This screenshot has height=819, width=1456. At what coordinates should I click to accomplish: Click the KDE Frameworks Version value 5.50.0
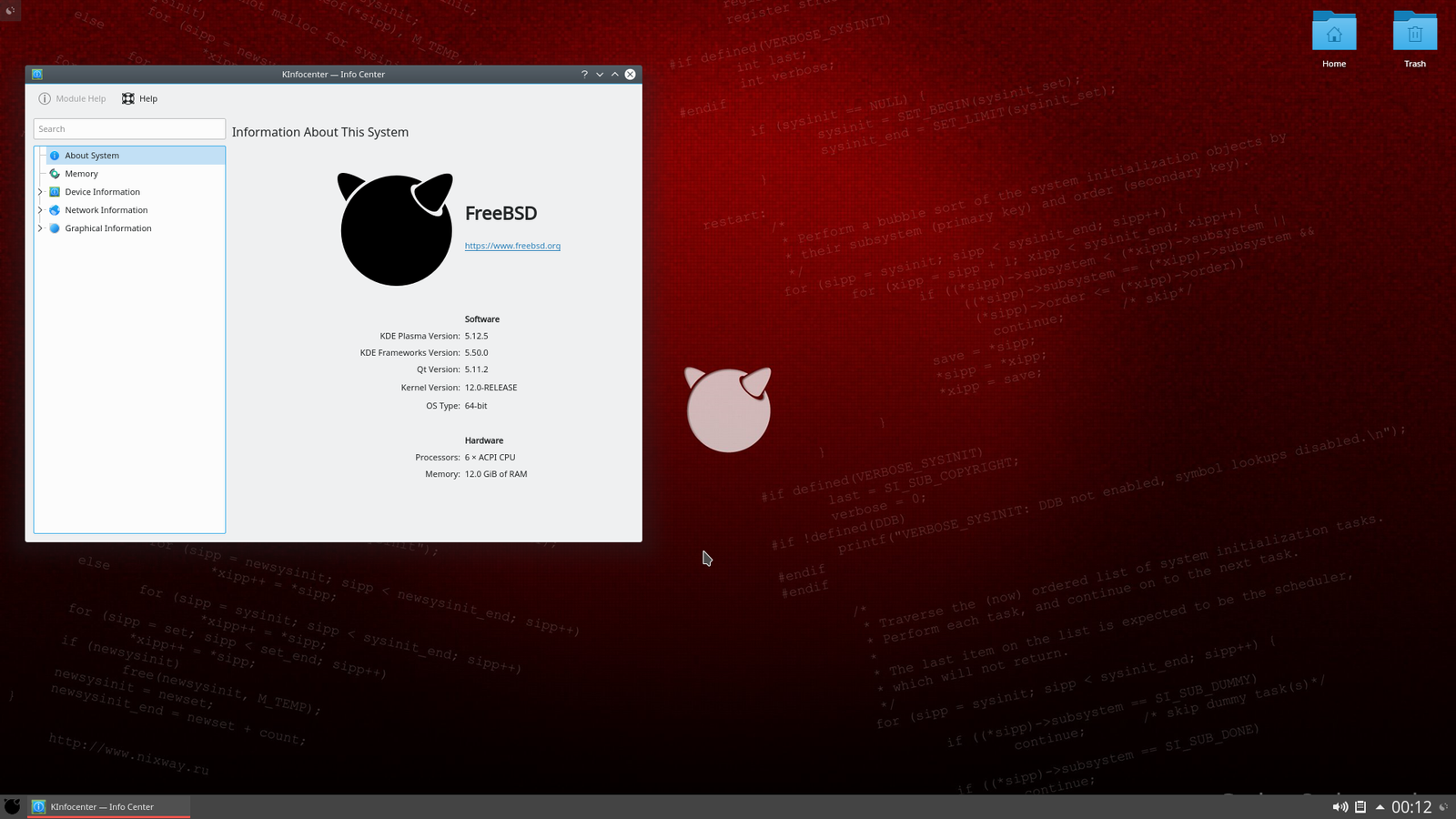pyautogui.click(x=476, y=353)
